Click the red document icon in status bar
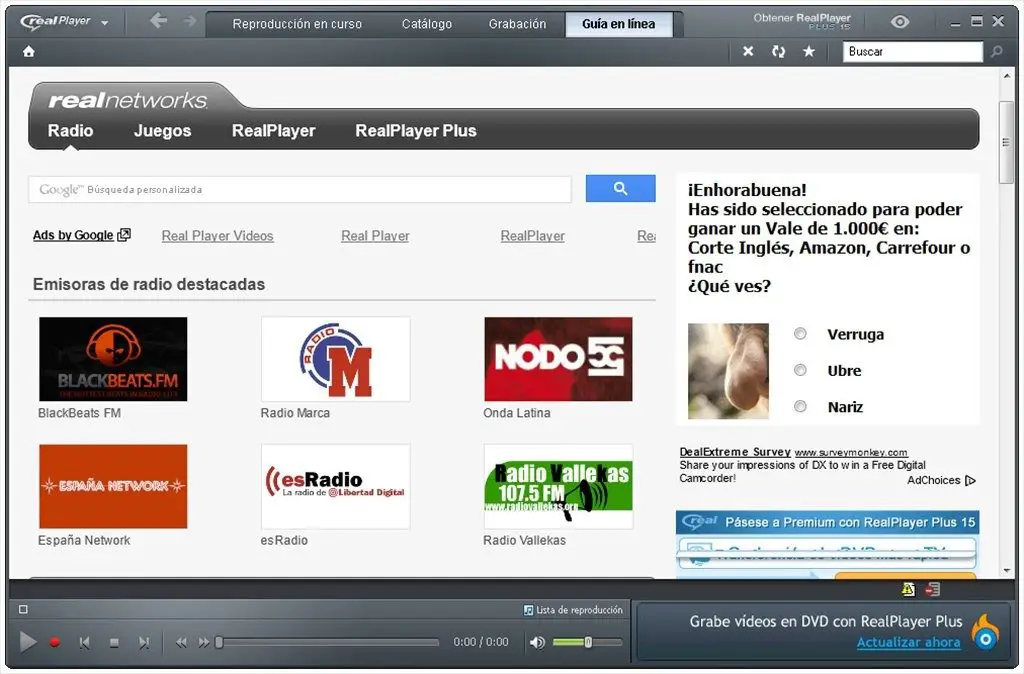Image resolution: width=1024 pixels, height=674 pixels. [933, 589]
